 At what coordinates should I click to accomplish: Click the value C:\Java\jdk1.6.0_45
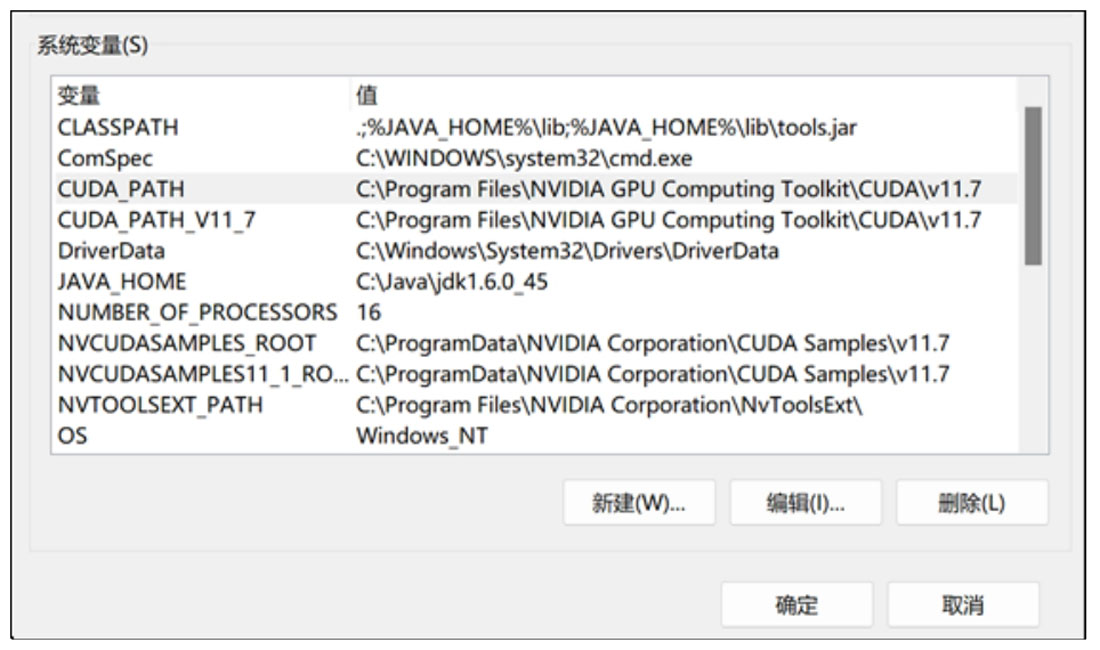click(x=452, y=282)
